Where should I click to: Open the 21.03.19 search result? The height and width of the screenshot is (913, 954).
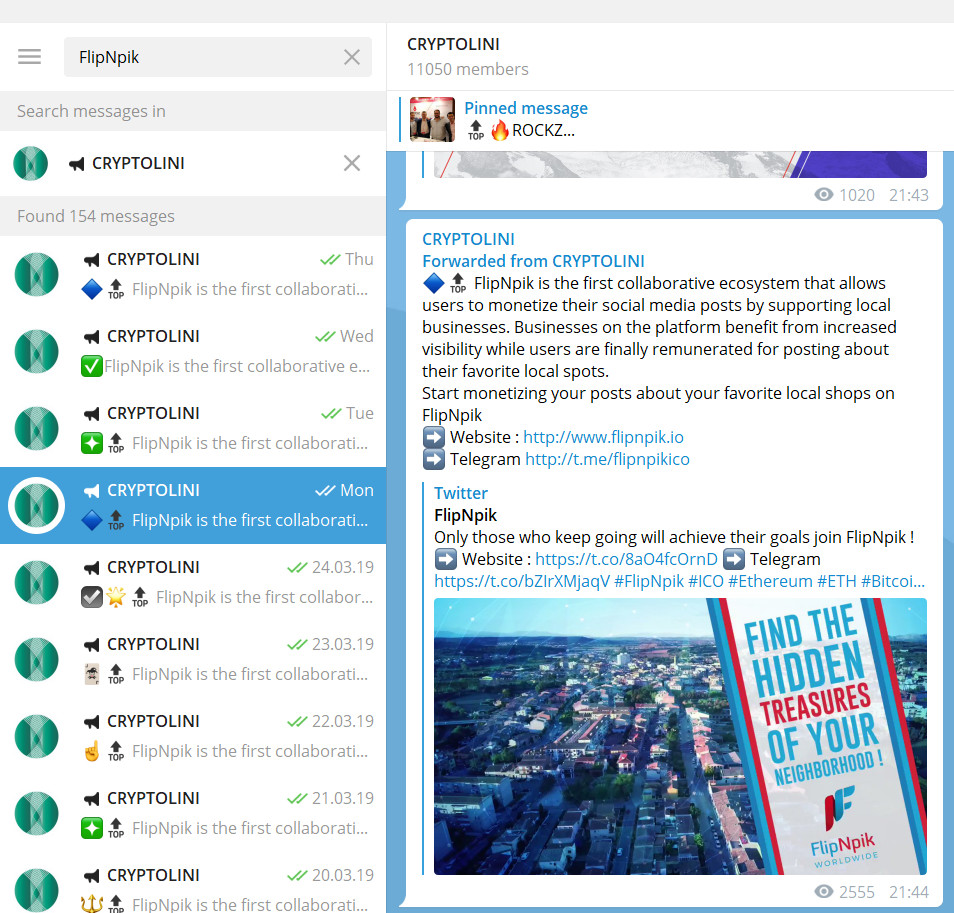pyautogui.click(x=193, y=813)
